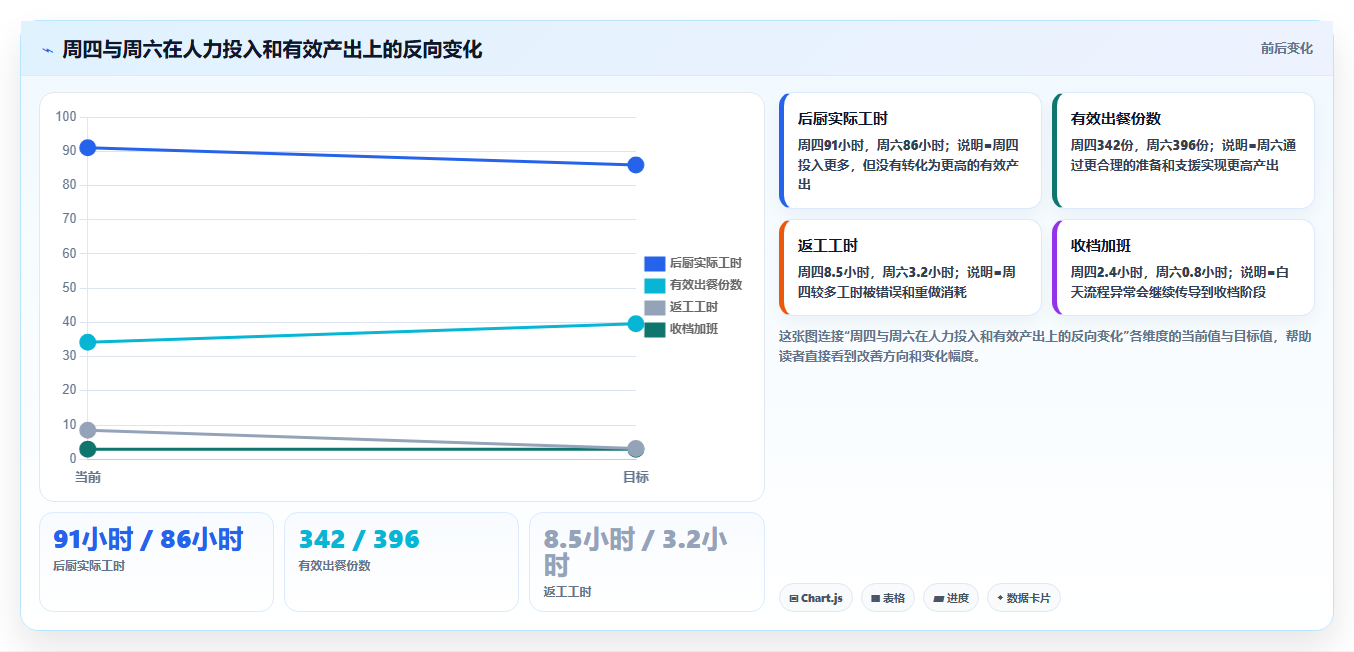Click the 当前 x-axis label
This screenshot has height=652, width=1354.
coord(88,477)
